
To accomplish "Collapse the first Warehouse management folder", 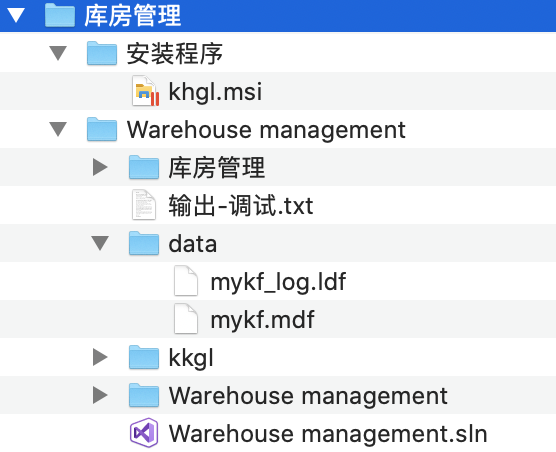I will coord(58,129).
